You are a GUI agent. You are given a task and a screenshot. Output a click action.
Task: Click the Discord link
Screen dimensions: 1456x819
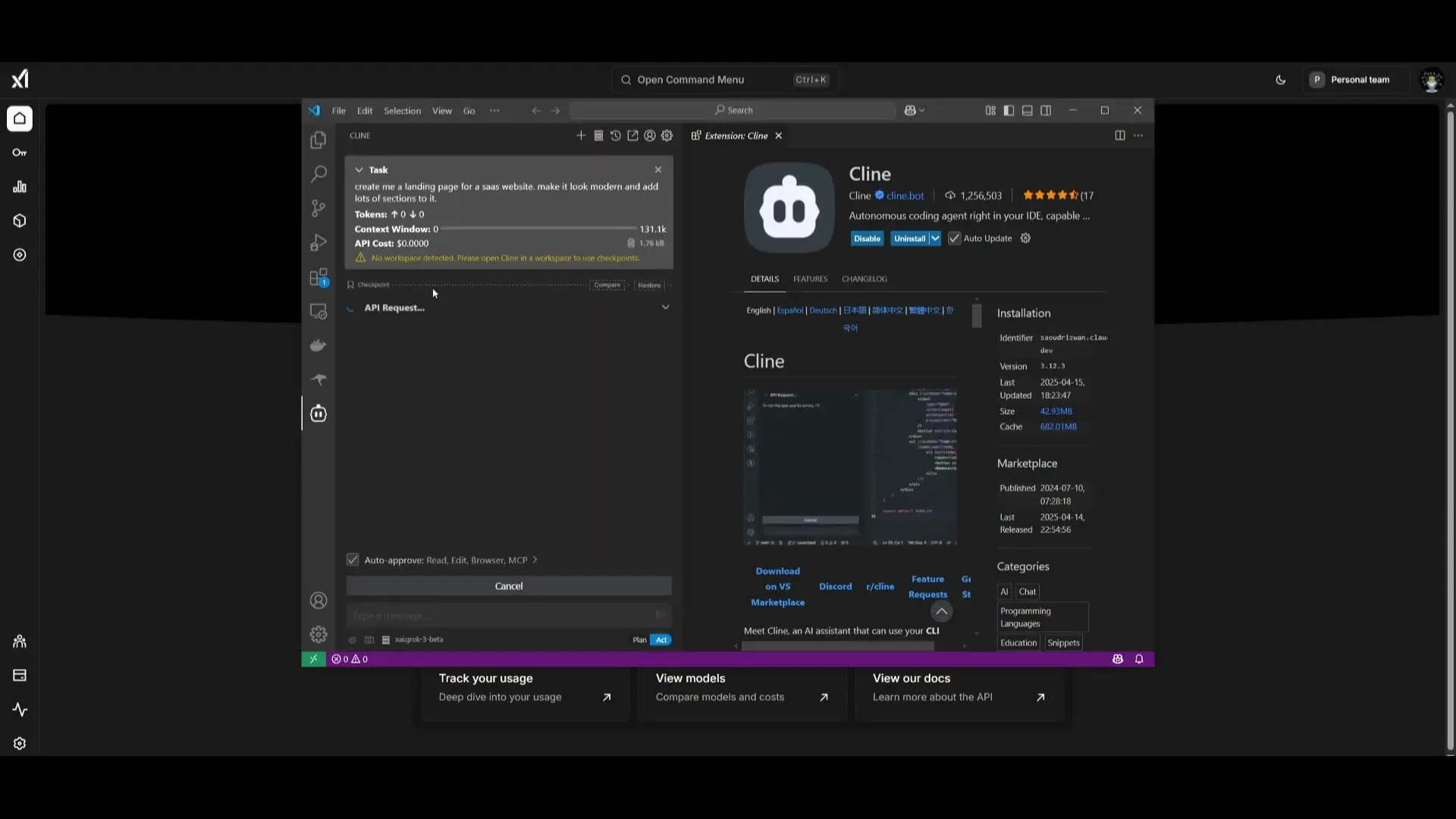835,587
